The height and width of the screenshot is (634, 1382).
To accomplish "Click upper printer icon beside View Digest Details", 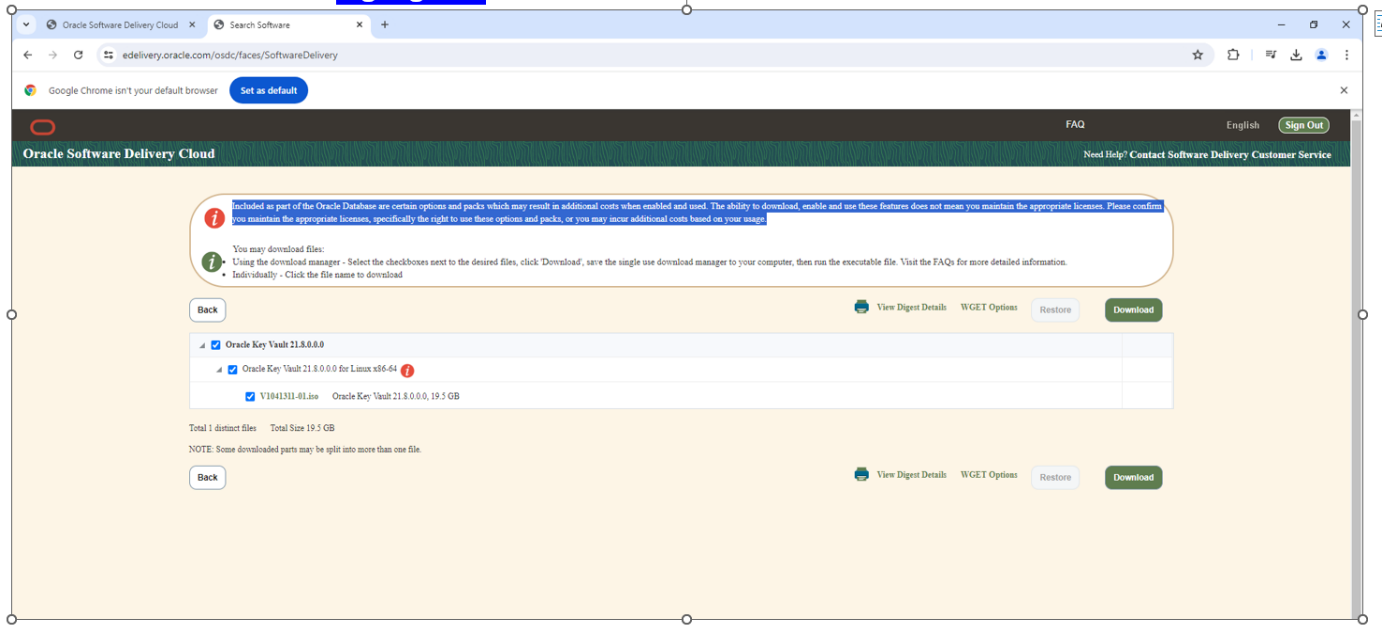I will [x=862, y=307].
